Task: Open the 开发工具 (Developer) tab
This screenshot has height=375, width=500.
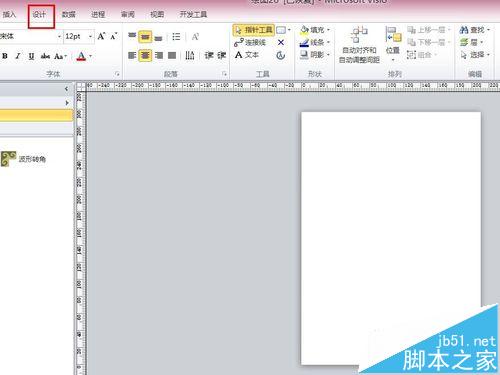Action: [x=193, y=15]
